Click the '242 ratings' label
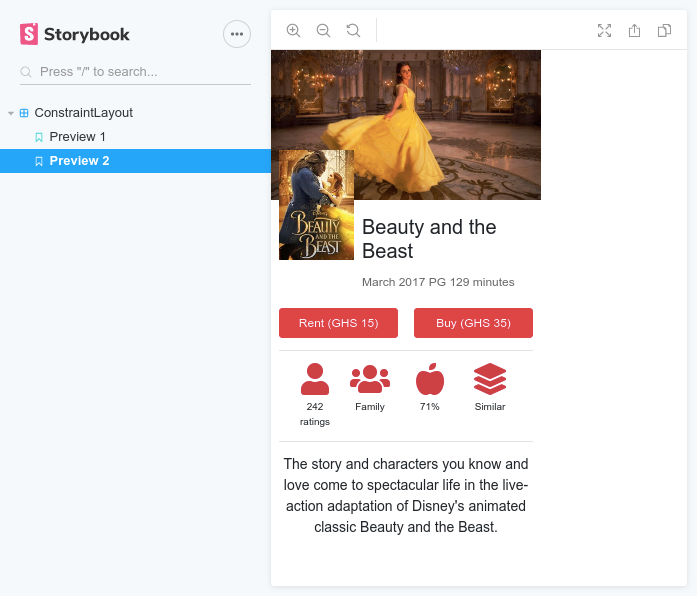 [x=315, y=414]
